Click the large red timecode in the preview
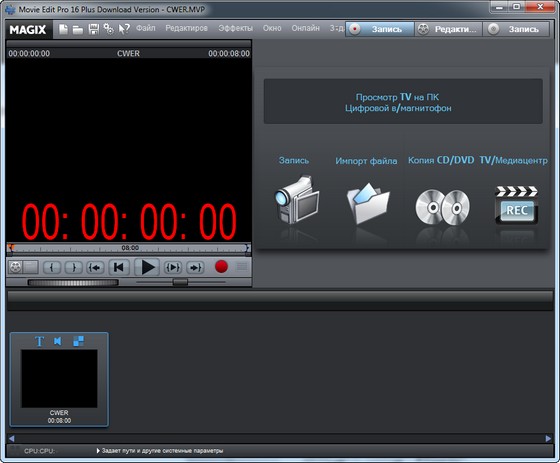This screenshot has height=463, width=560. click(x=129, y=222)
